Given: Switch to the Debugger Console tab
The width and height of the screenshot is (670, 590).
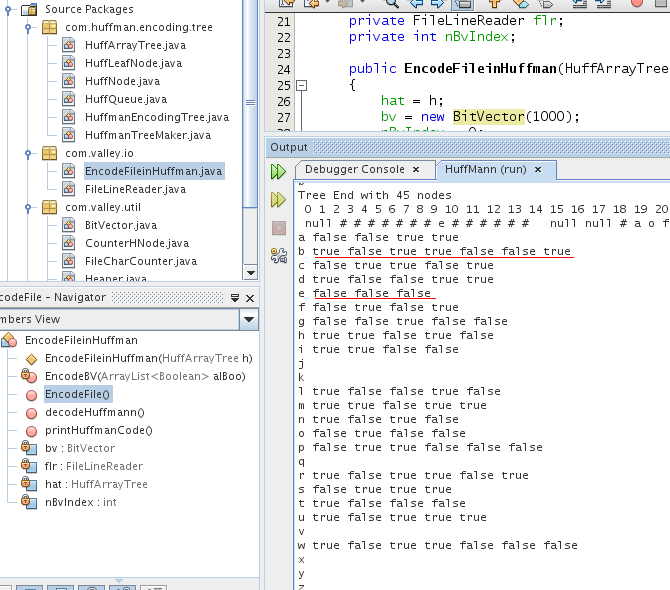Looking at the screenshot, I should pos(355,169).
